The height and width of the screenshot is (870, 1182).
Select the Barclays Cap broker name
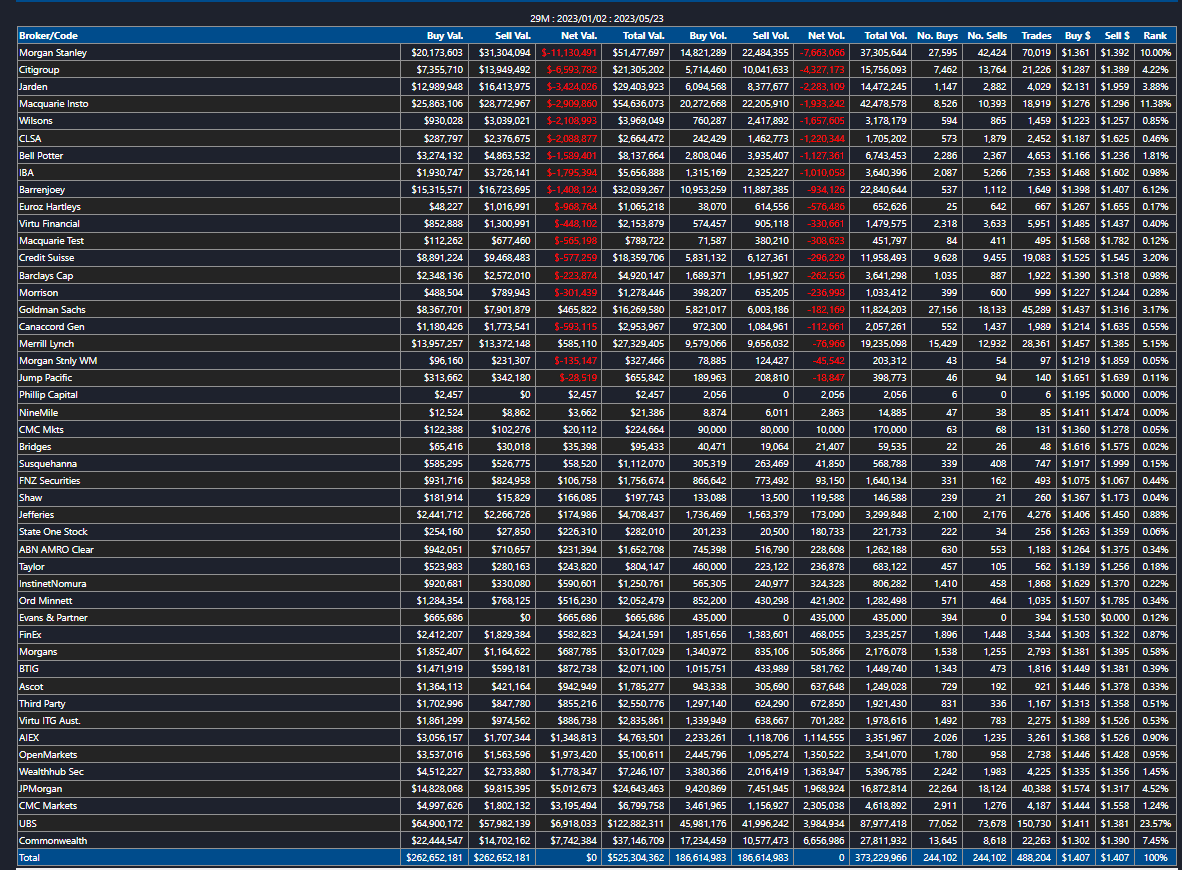click(46, 276)
